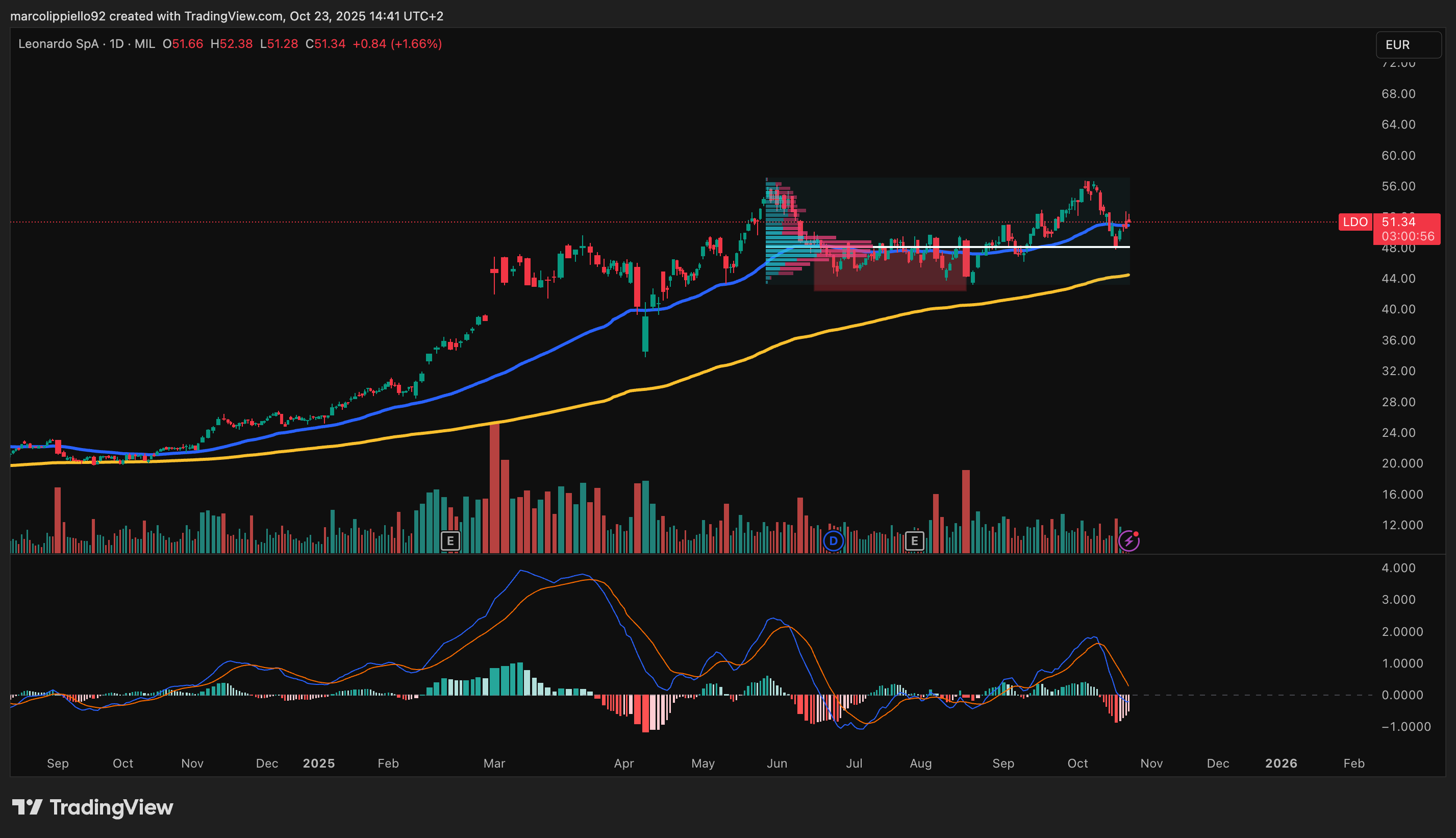Click TradingView.com in the top caption
Screen dimensions: 1456x838
point(233,16)
